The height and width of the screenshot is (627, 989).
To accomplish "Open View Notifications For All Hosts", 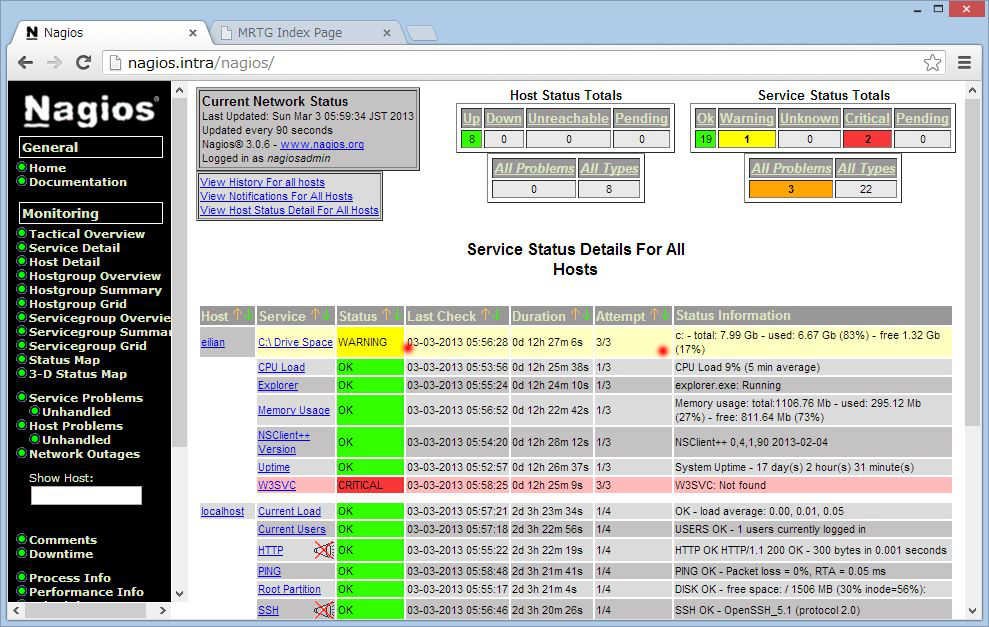I will [276, 196].
